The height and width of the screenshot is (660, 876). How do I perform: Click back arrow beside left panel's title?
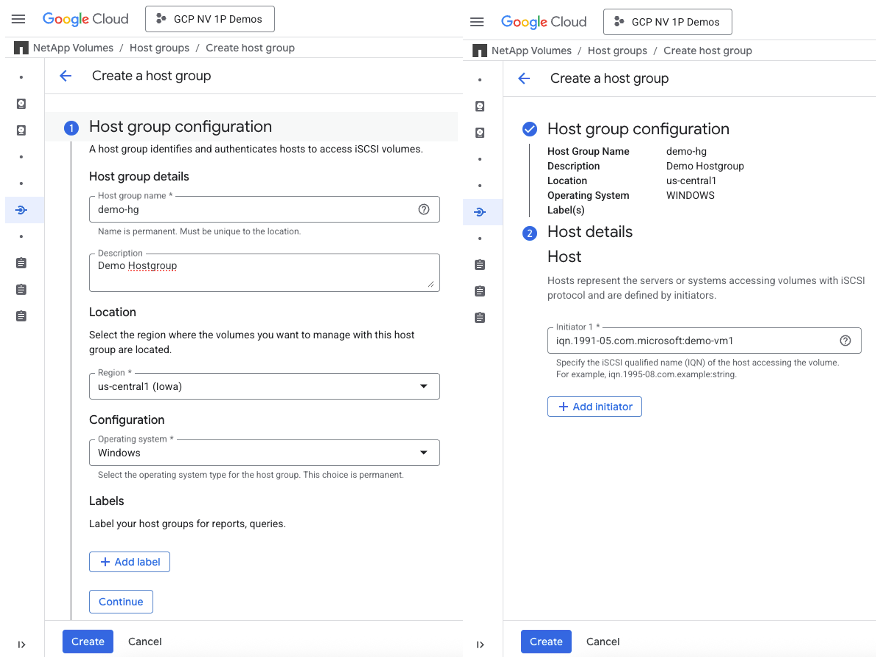coord(66,76)
